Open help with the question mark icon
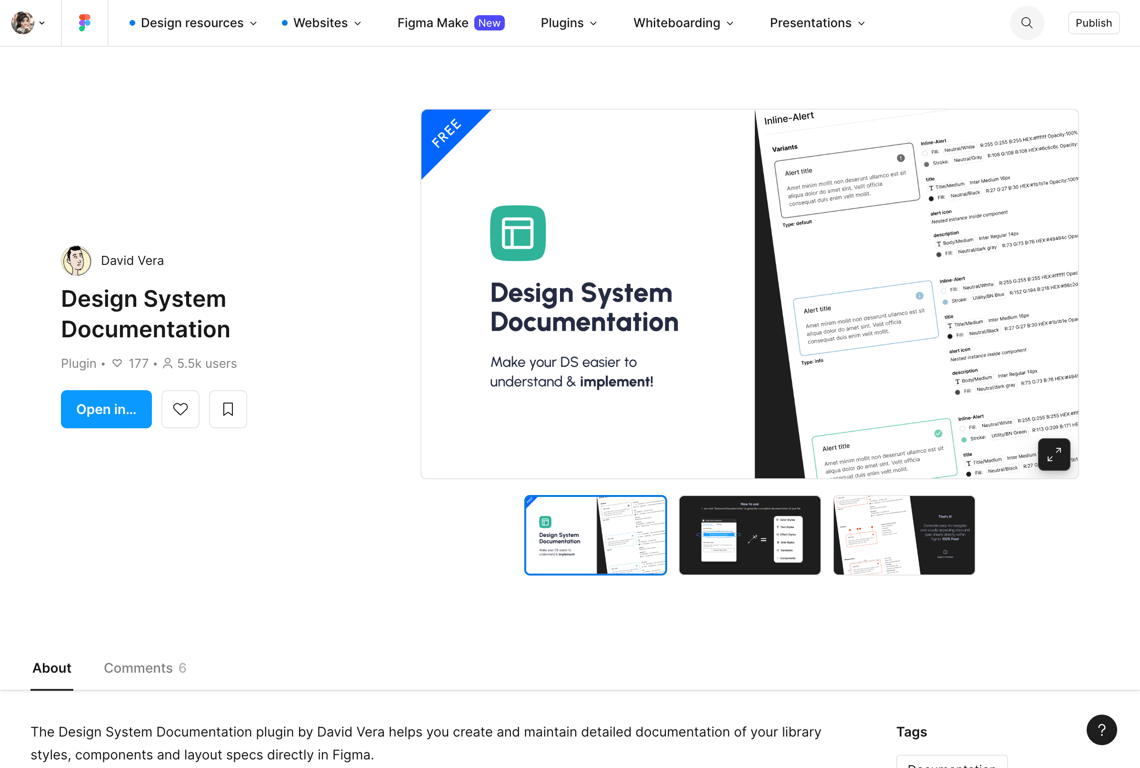Viewport: 1140px width, 768px height. pos(1101,730)
